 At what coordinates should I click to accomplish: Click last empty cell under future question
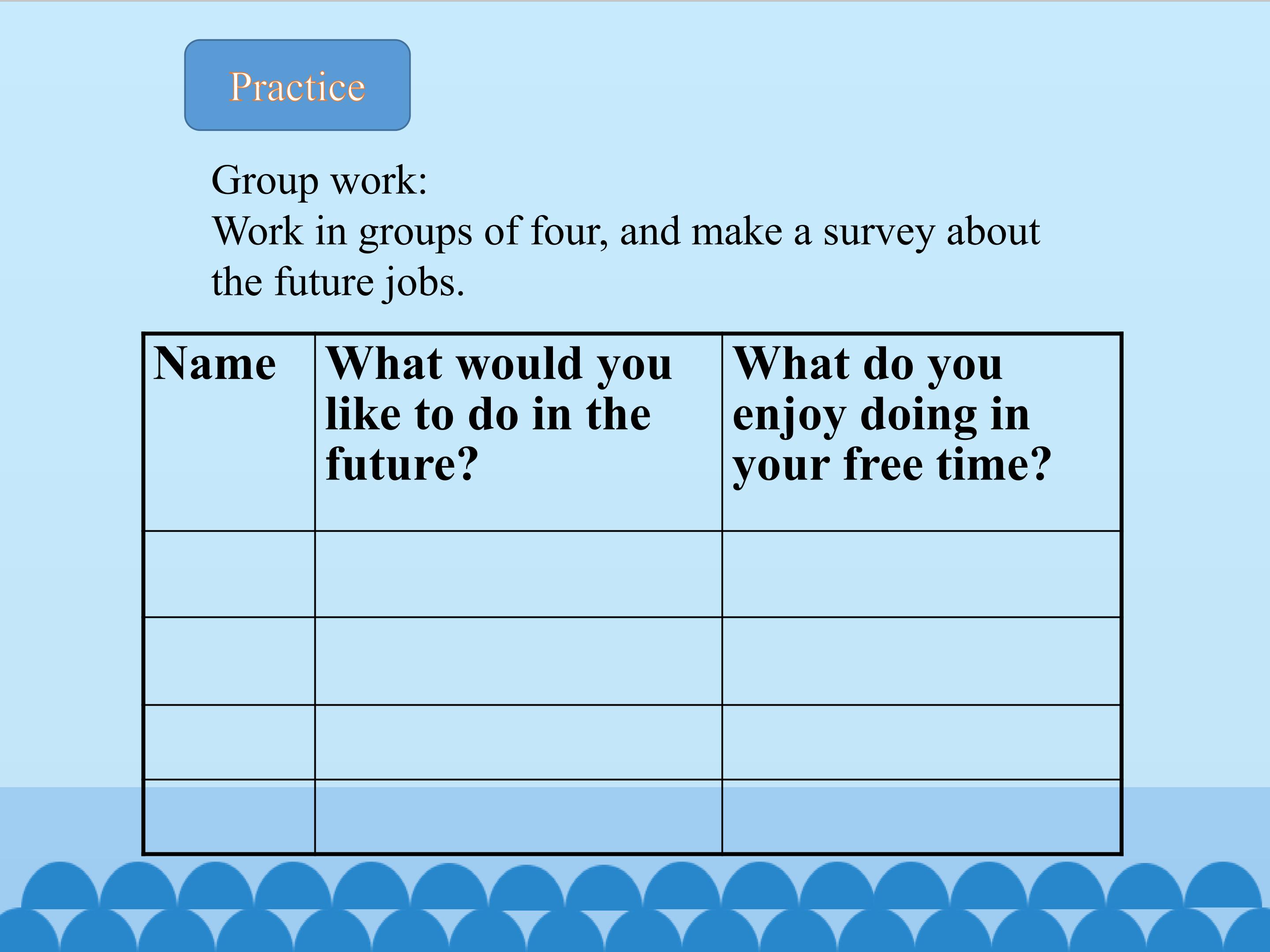(518, 816)
